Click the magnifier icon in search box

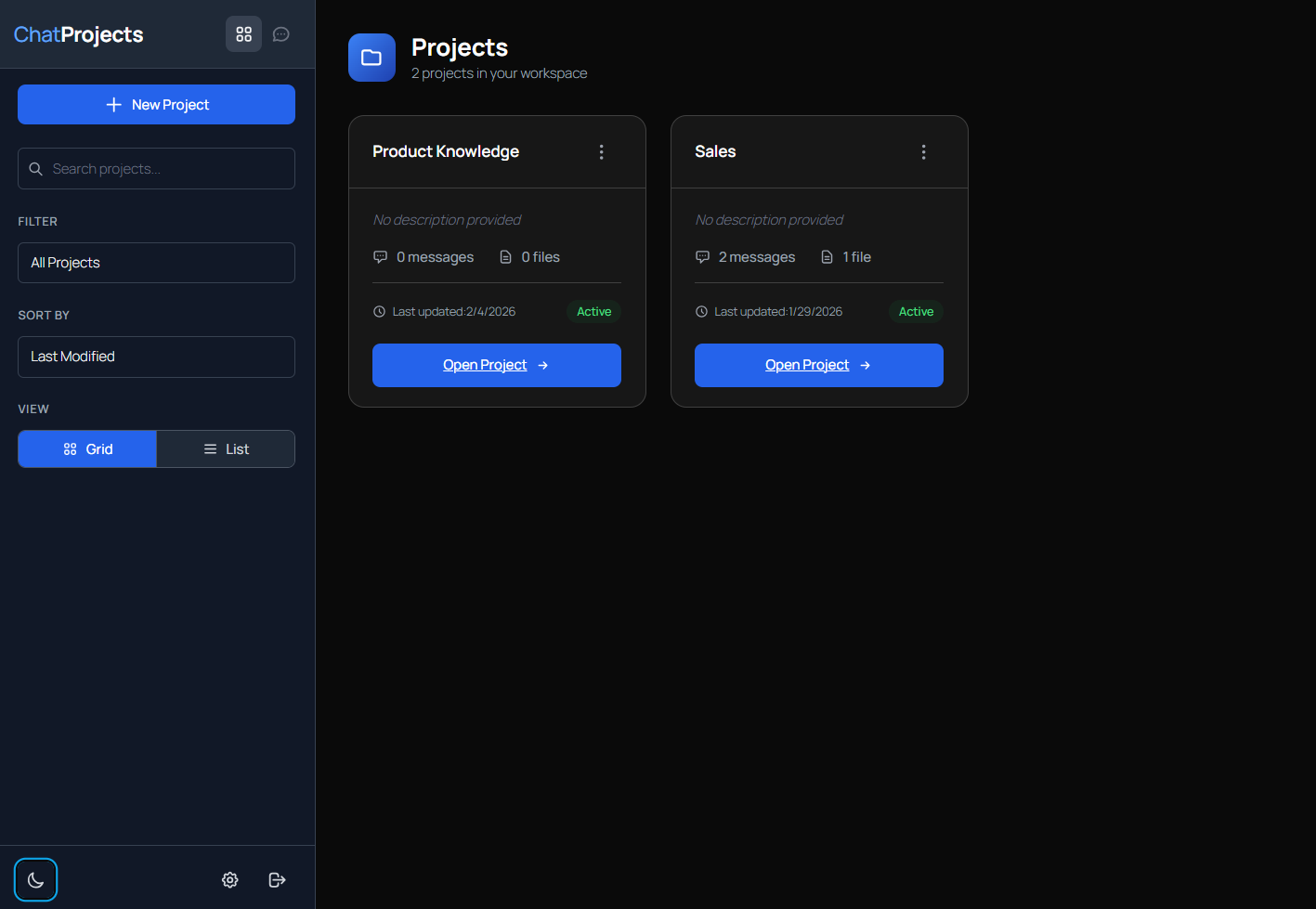click(36, 169)
